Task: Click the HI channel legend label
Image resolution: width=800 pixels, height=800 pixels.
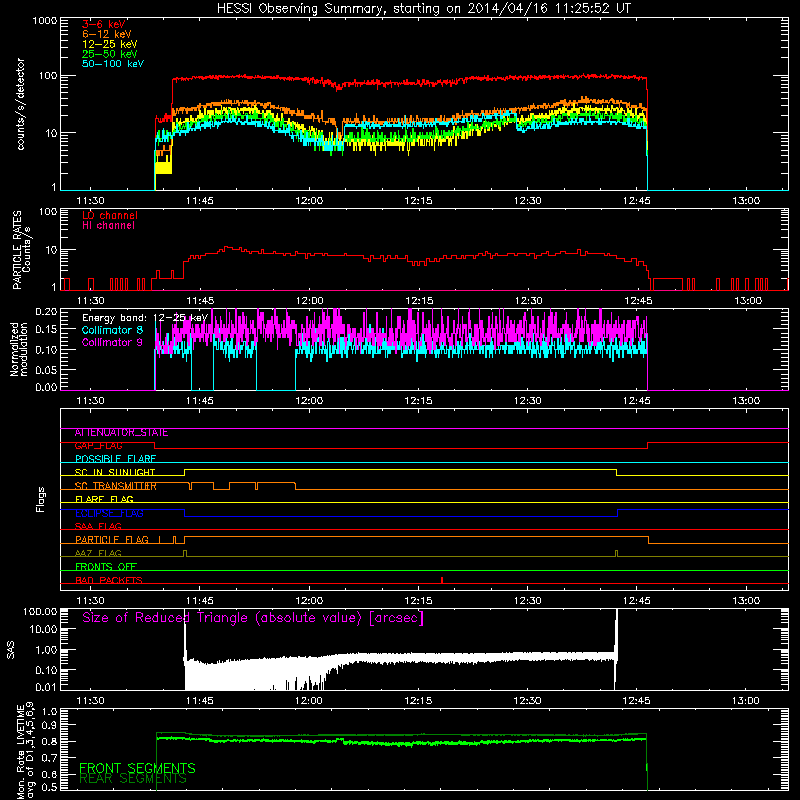Action: (108, 226)
